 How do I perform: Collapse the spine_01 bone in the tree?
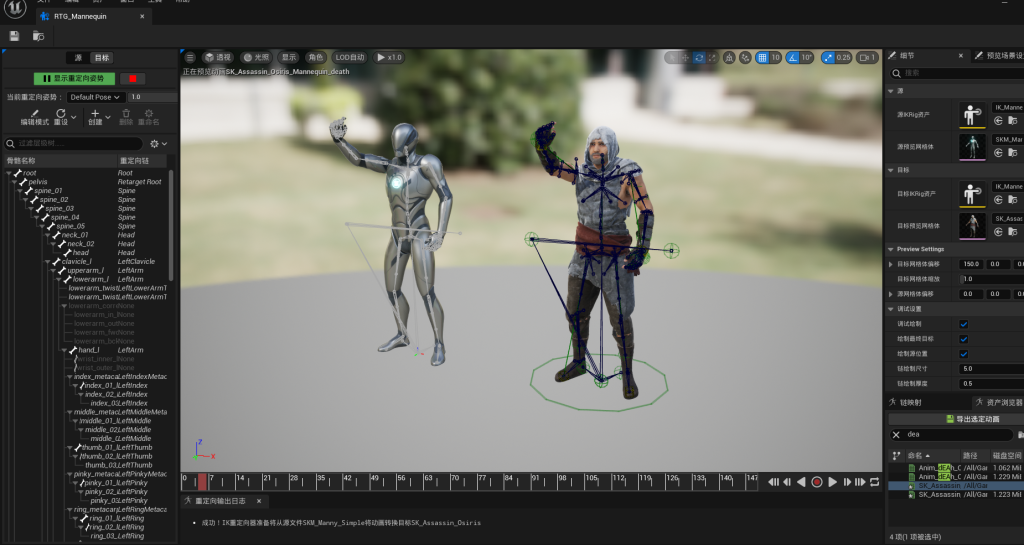20,191
